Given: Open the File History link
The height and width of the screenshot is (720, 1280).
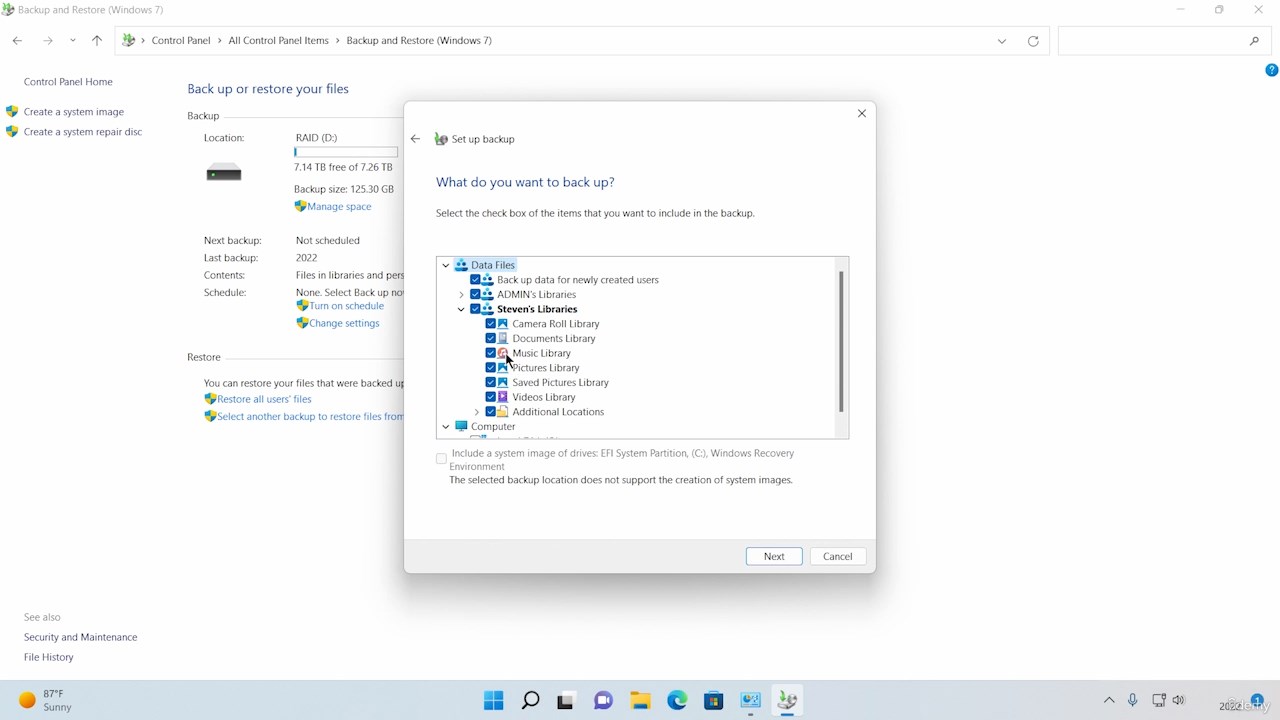Looking at the screenshot, I should pos(49,657).
